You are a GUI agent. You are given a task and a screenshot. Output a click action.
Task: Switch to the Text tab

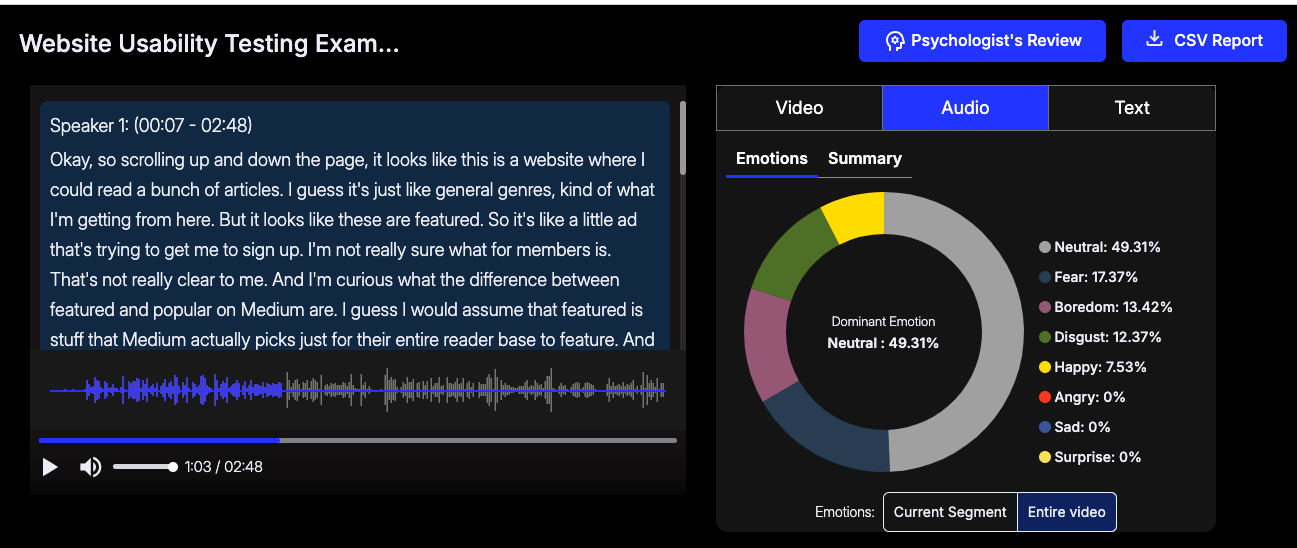1132,108
